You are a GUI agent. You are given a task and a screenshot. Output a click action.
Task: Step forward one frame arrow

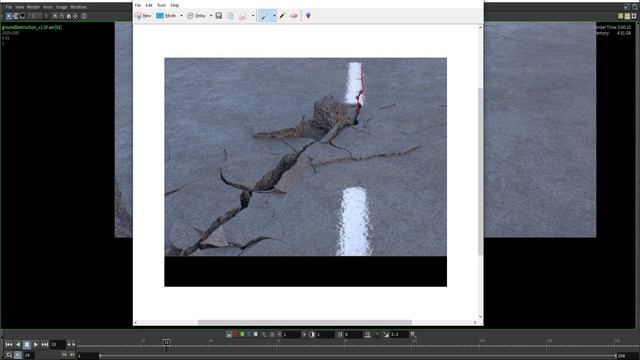(x=73, y=345)
